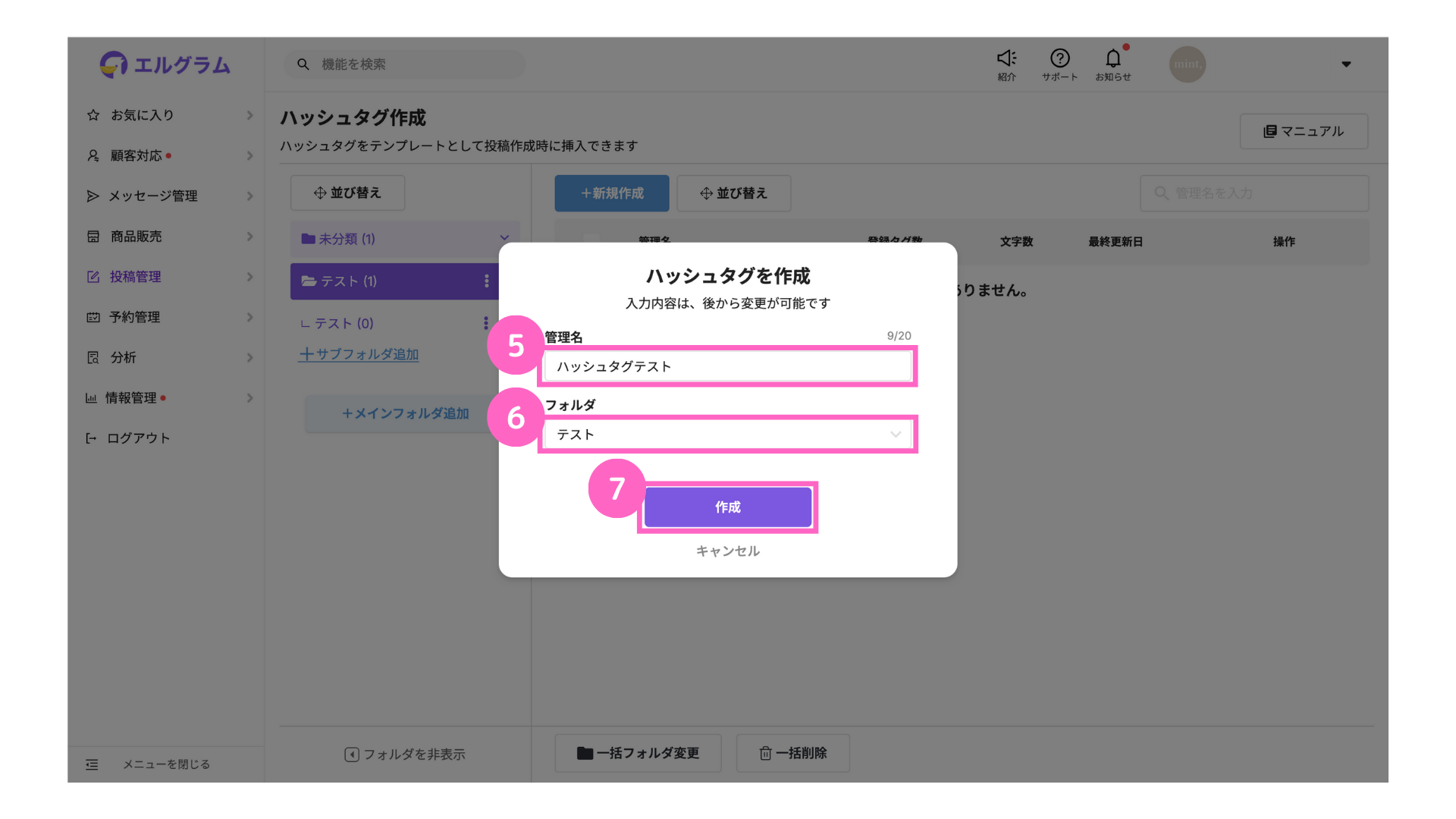This screenshot has width=1456, height=819.
Task: Click the 機能を検索 search field
Action: (404, 64)
